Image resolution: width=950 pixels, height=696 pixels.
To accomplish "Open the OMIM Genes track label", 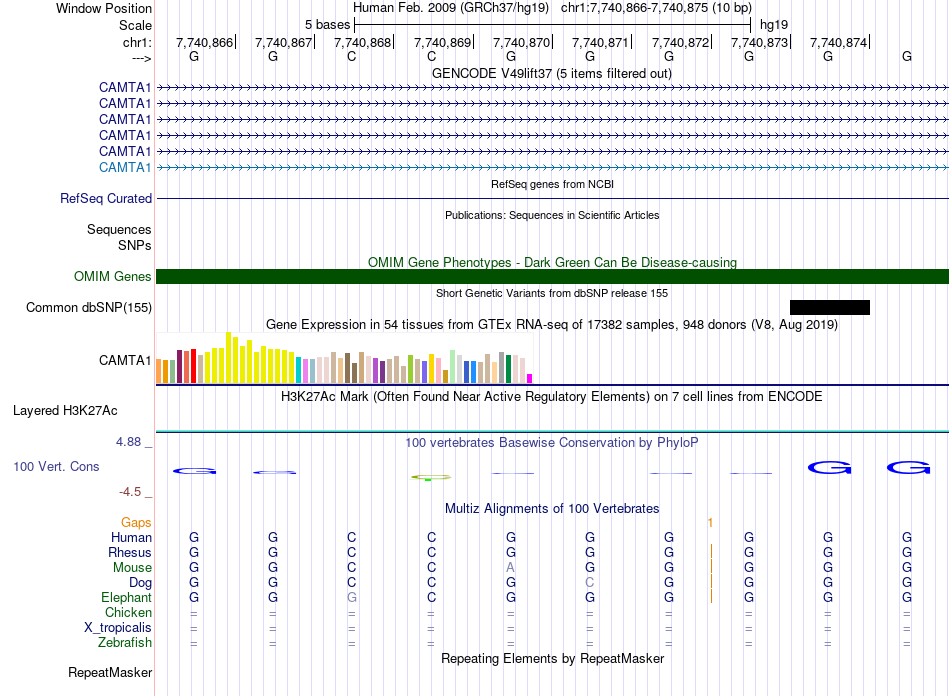I will 113,276.
